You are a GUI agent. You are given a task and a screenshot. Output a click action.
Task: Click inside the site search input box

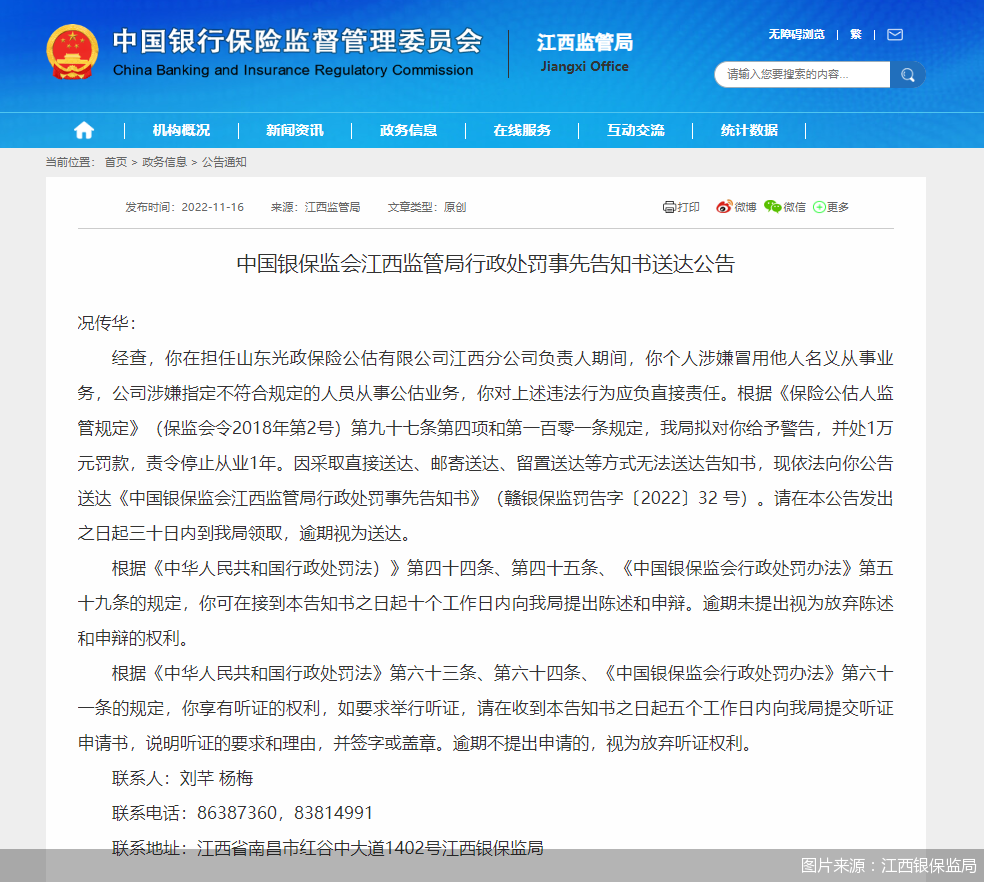800,74
